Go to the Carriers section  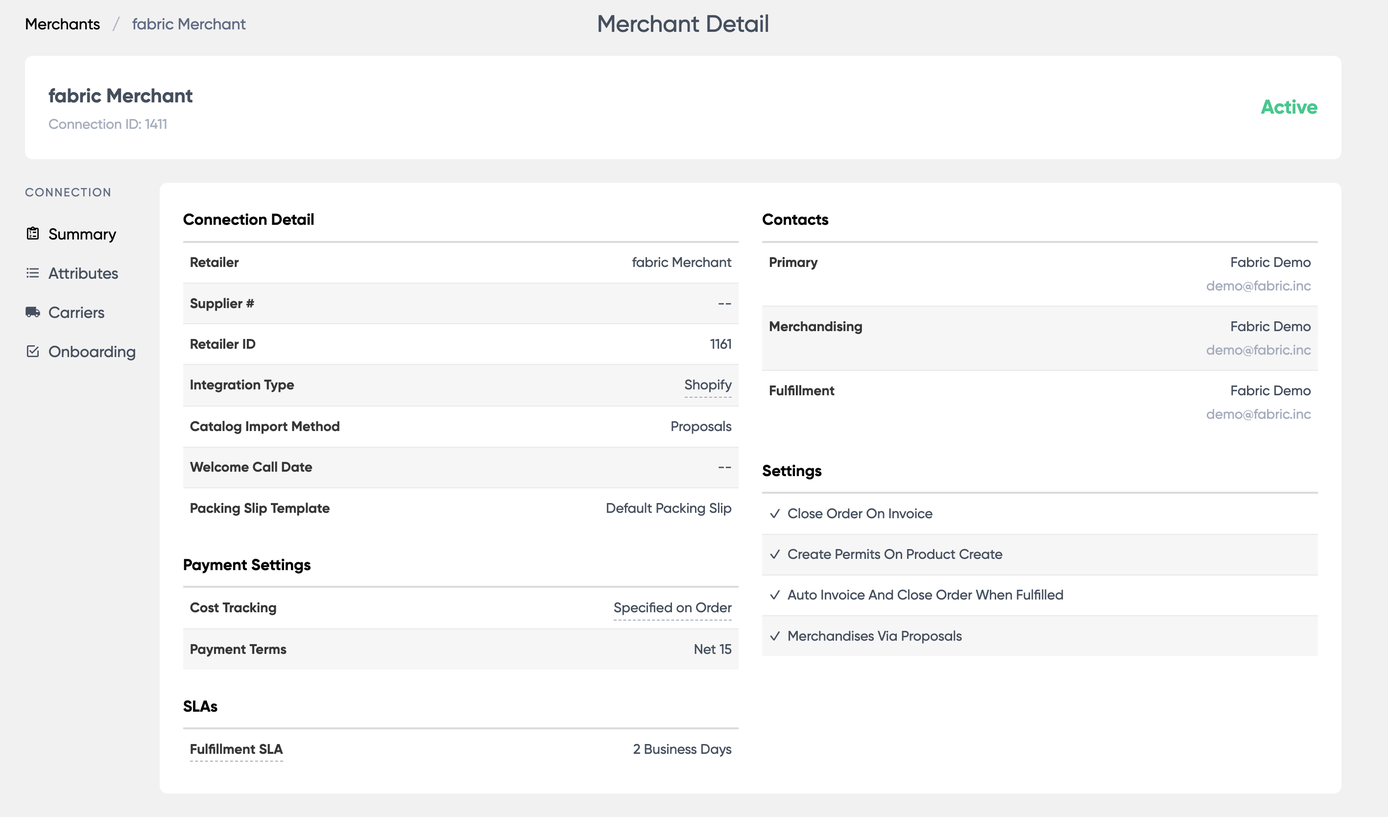point(76,312)
